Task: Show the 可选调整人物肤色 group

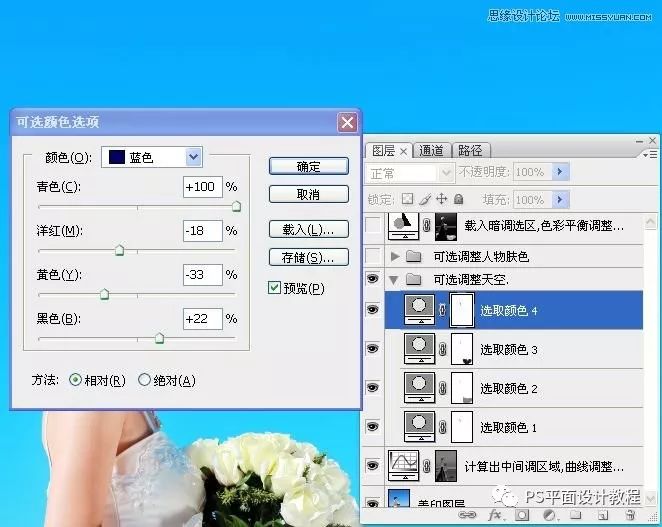Action: (373, 256)
